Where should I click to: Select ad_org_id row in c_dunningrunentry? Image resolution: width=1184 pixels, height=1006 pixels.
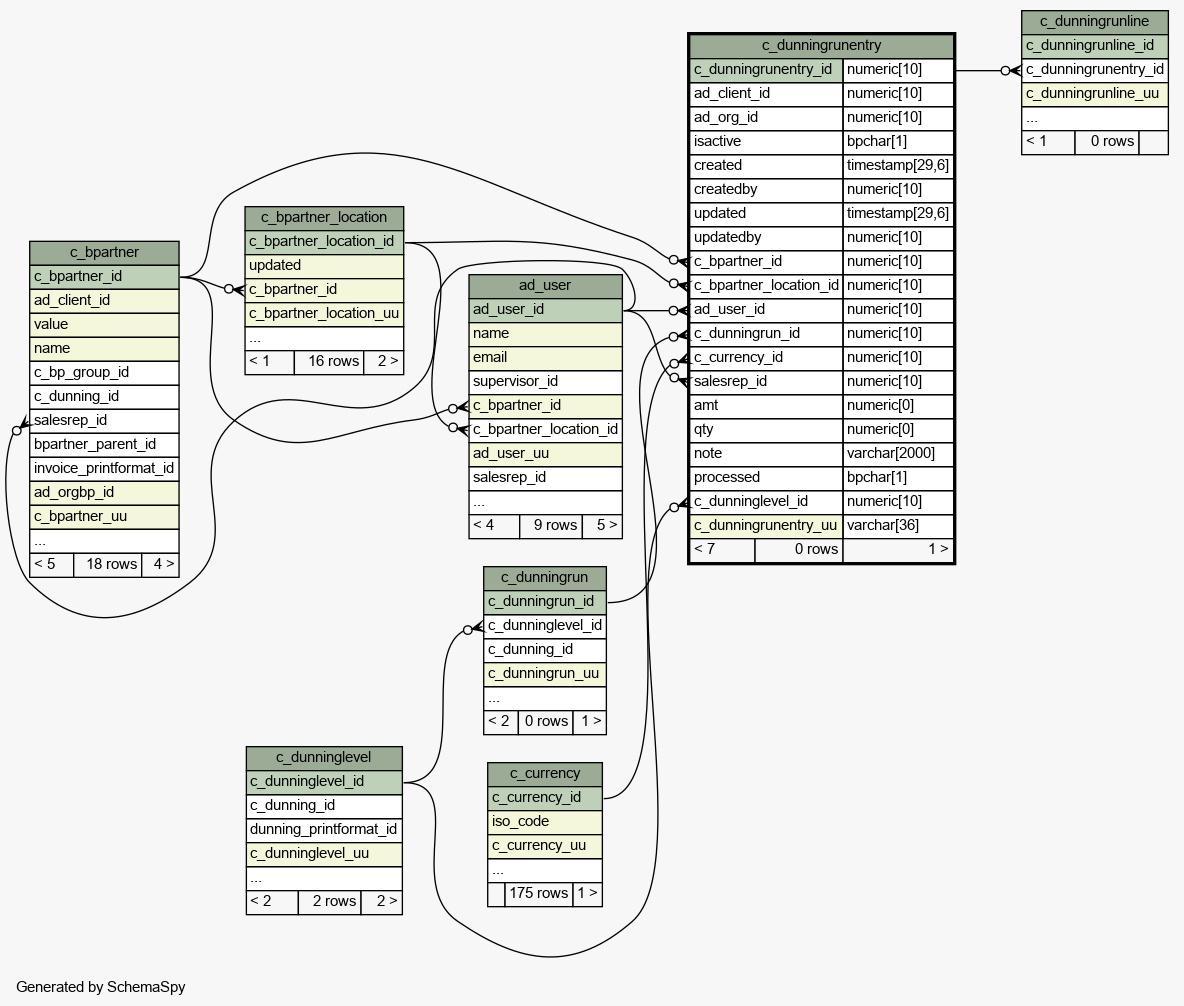pyautogui.click(x=766, y=119)
